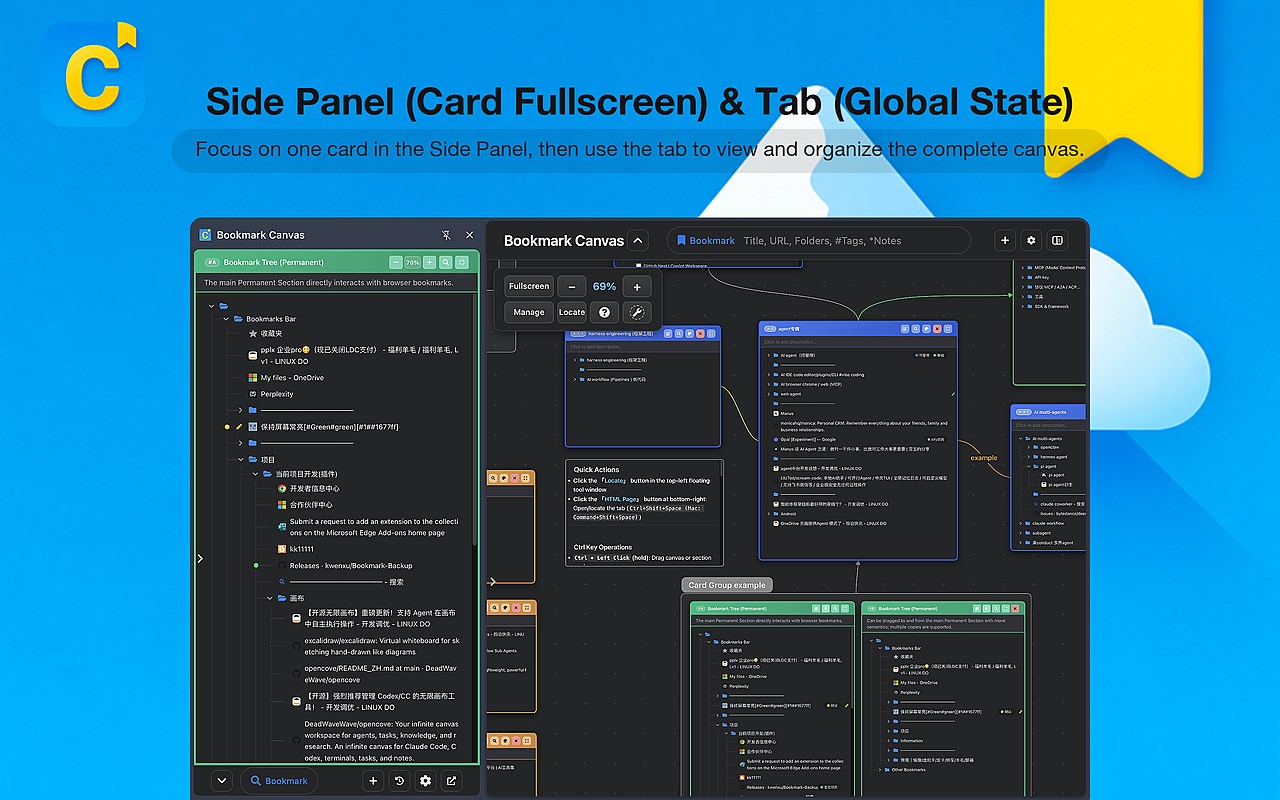Screen dimensions: 1280x800
Task: Open the My files - OneDrive bookmark
Action: pos(286,378)
